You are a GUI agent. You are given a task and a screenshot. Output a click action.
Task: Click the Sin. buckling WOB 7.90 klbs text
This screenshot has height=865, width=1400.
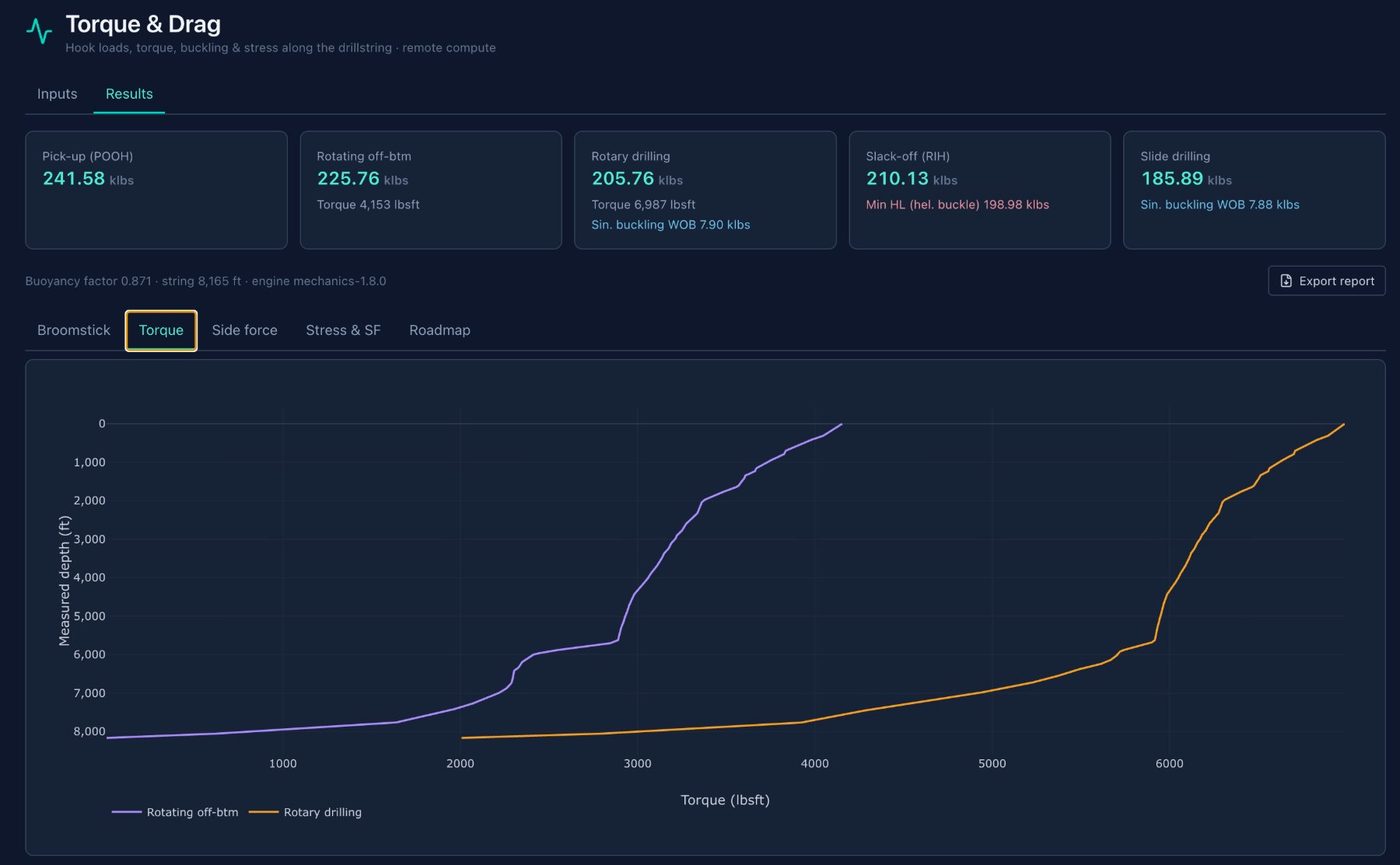pos(671,225)
